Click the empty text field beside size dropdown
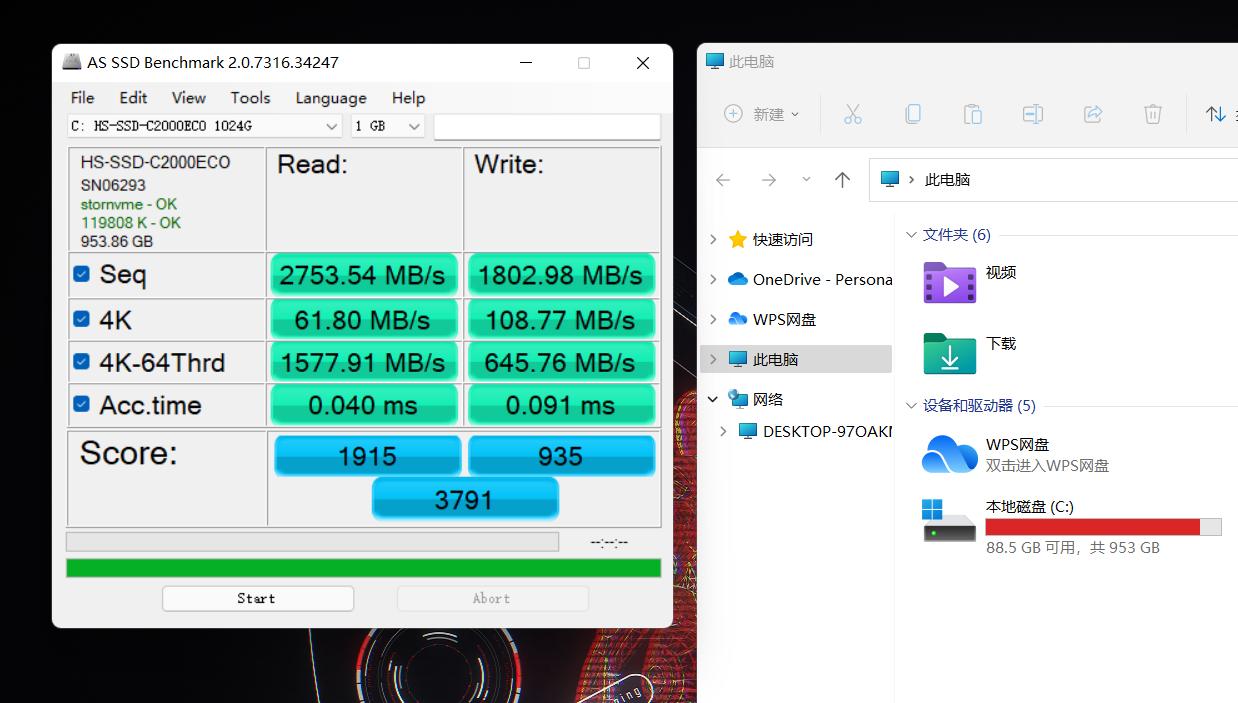1238x703 pixels. [x=547, y=126]
